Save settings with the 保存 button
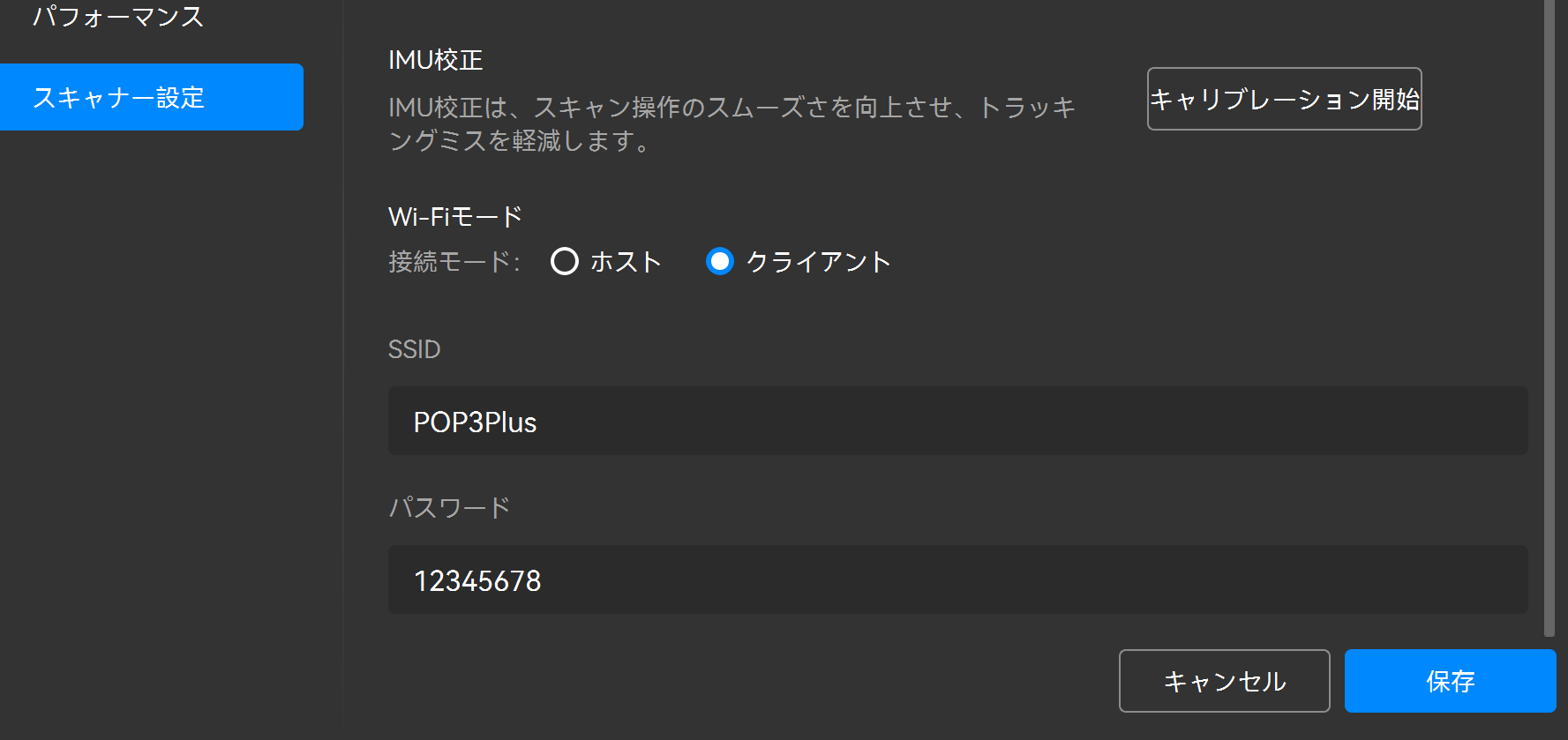Image resolution: width=1568 pixels, height=740 pixels. coord(1450,681)
